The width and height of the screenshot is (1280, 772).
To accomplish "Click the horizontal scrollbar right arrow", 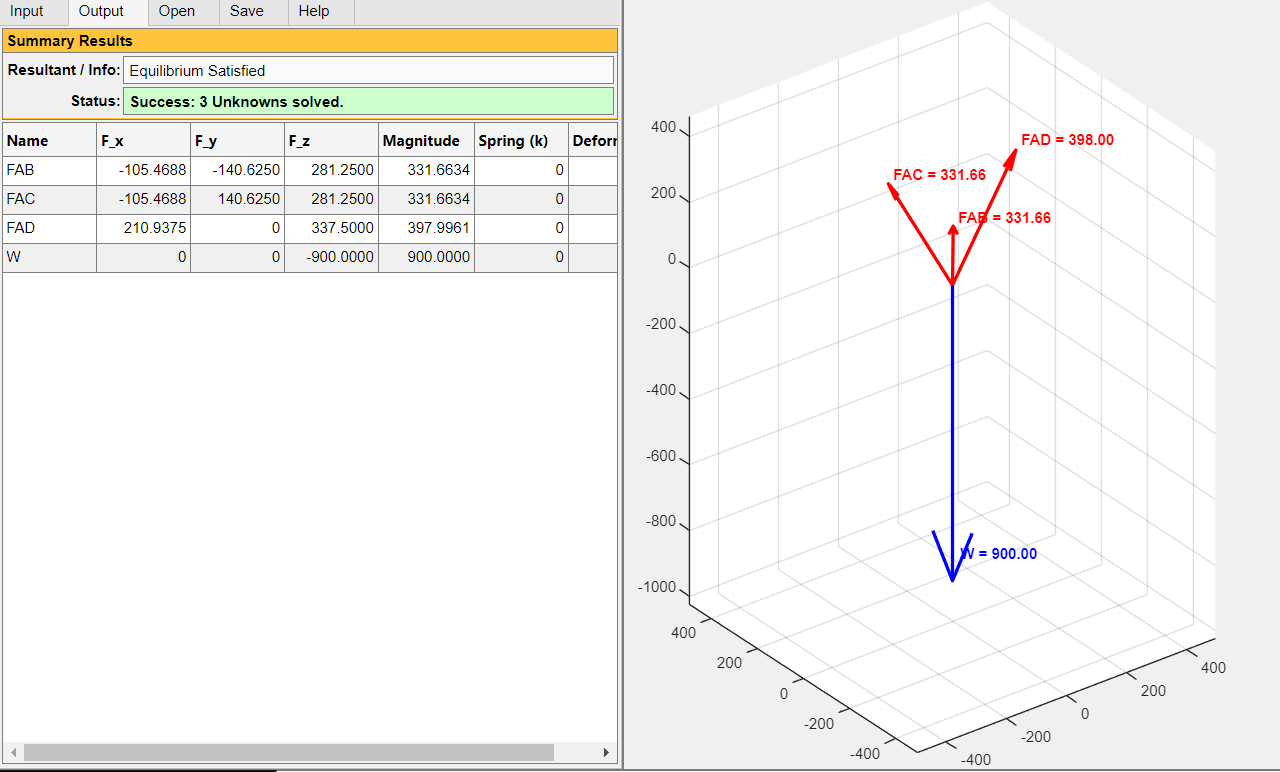I will pyautogui.click(x=606, y=752).
